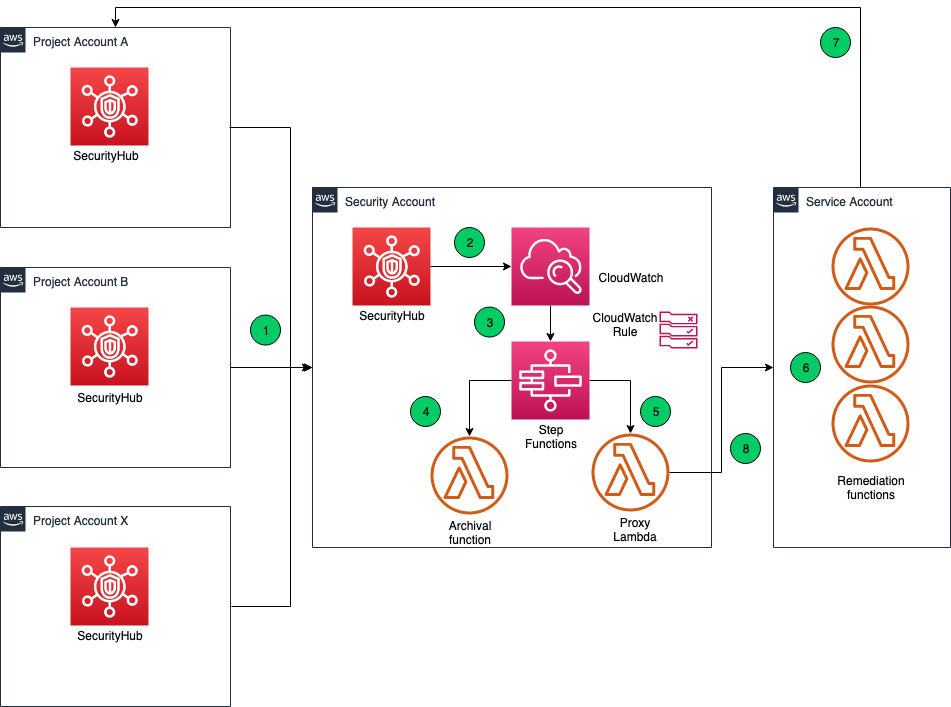Click the Security Hub icon in Project Account B
Image resolution: width=951 pixels, height=707 pixels.
tap(109, 346)
